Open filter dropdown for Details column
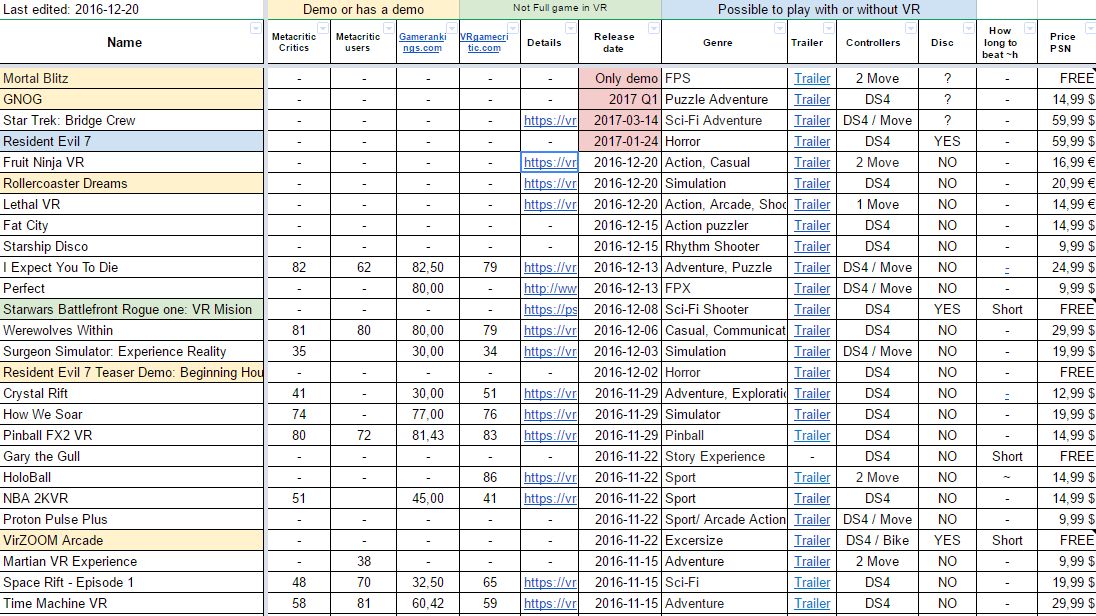This screenshot has width=1096, height=616. (570, 29)
